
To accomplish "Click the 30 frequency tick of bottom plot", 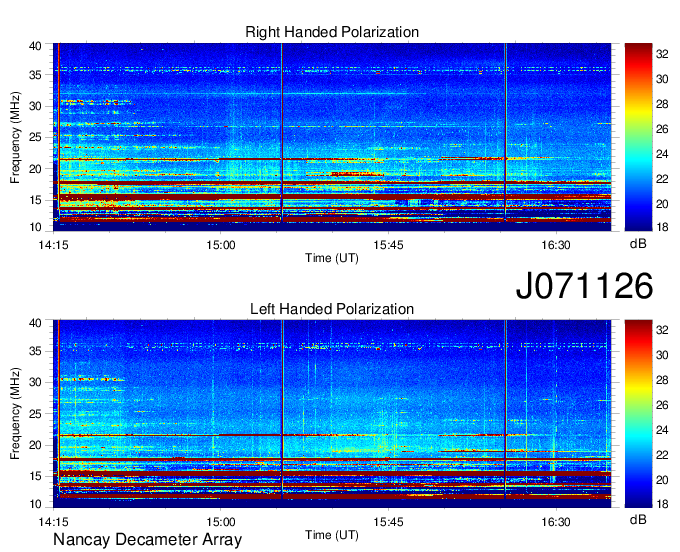I will [35, 382].
